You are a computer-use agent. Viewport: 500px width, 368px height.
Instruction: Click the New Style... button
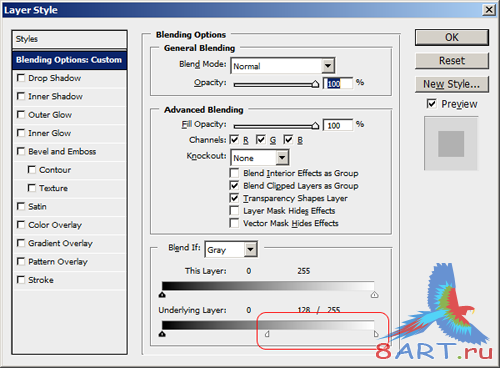452,84
